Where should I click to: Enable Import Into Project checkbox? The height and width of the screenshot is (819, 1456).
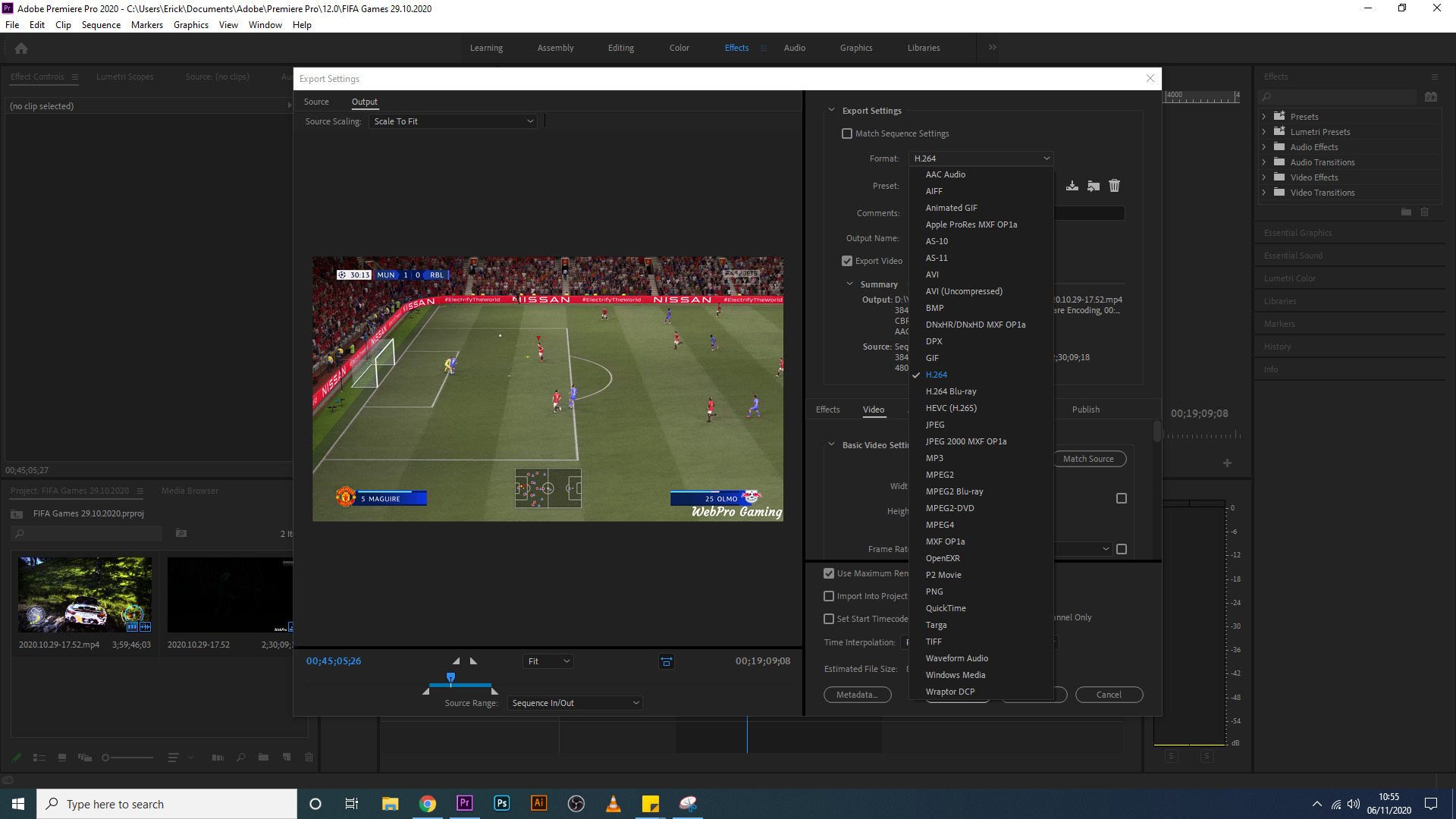829,596
